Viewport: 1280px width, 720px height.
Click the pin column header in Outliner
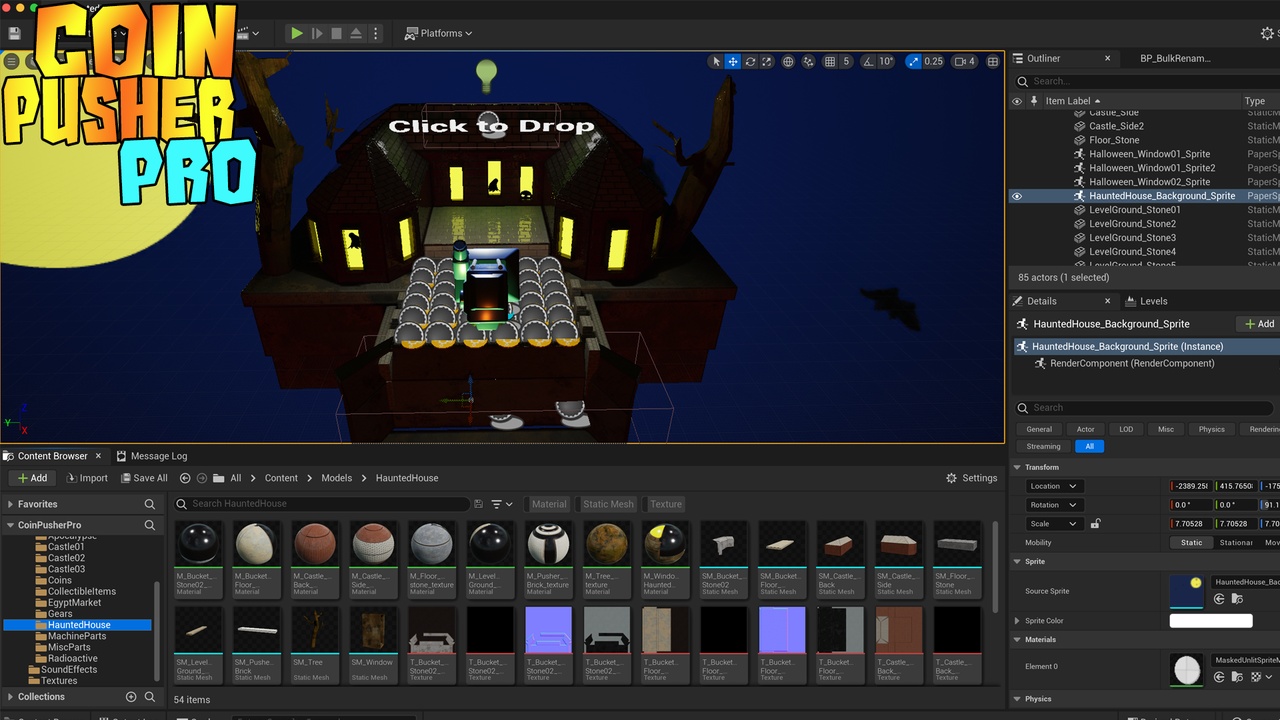pyautogui.click(x=1034, y=101)
